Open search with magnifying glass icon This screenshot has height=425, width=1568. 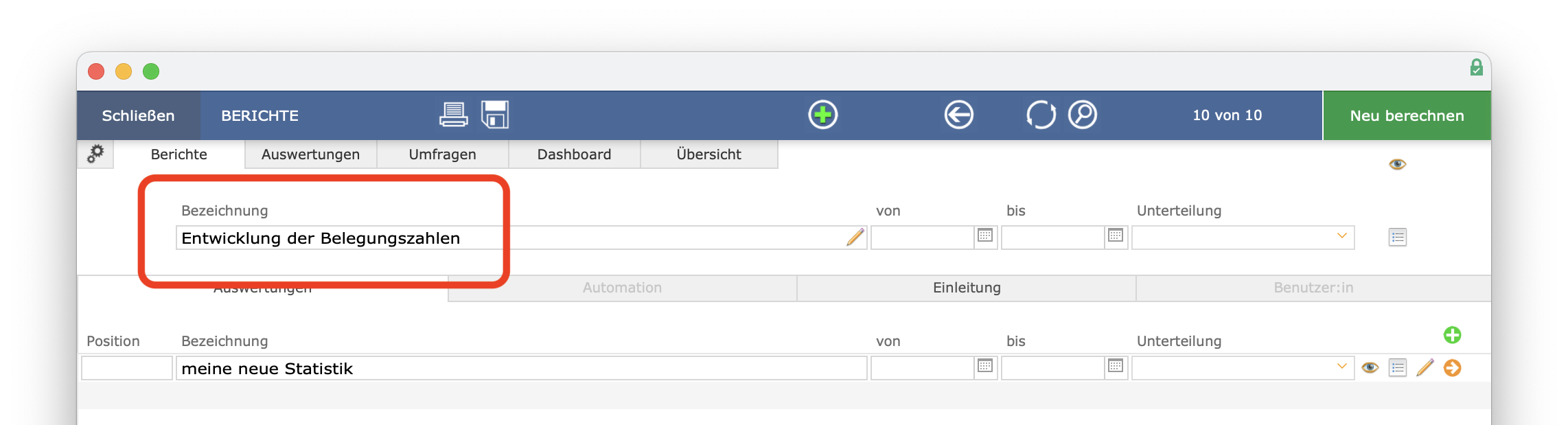pyautogui.click(x=1083, y=115)
